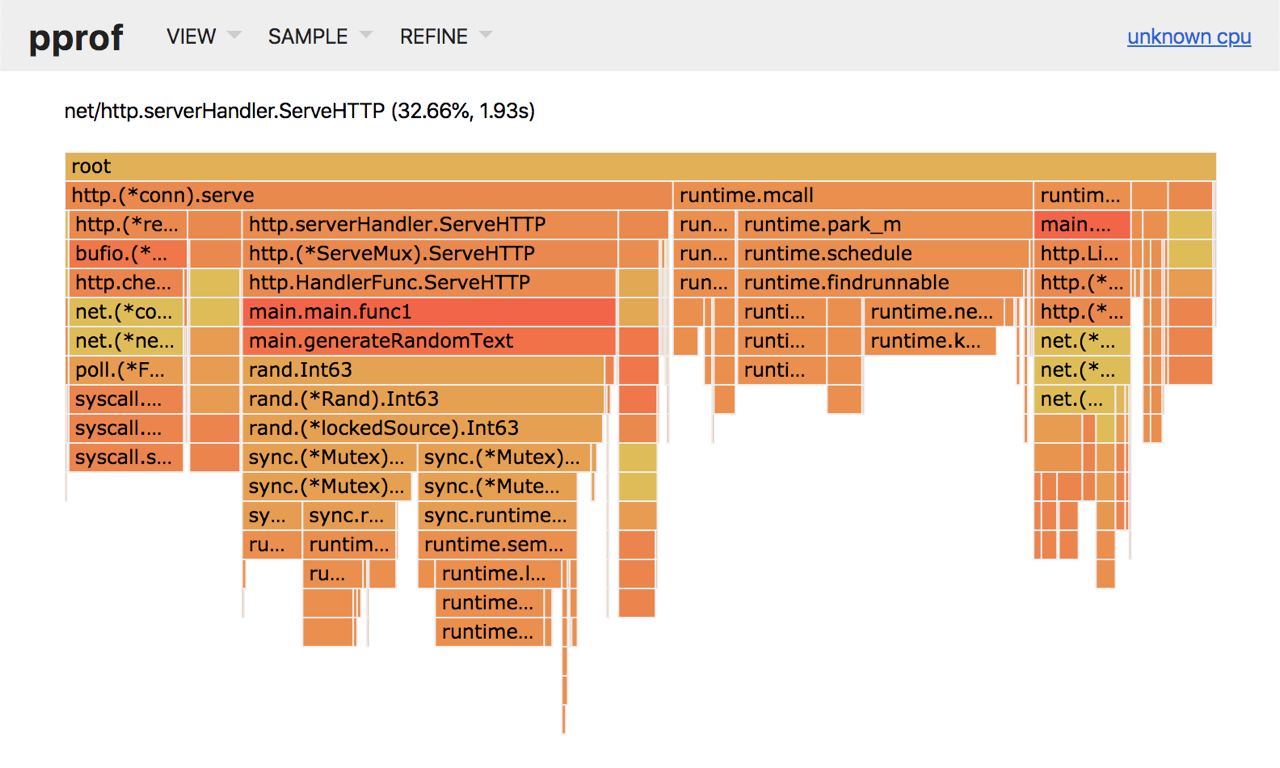Click the rand.(*lockedSource).Int63 frame

coord(422,428)
